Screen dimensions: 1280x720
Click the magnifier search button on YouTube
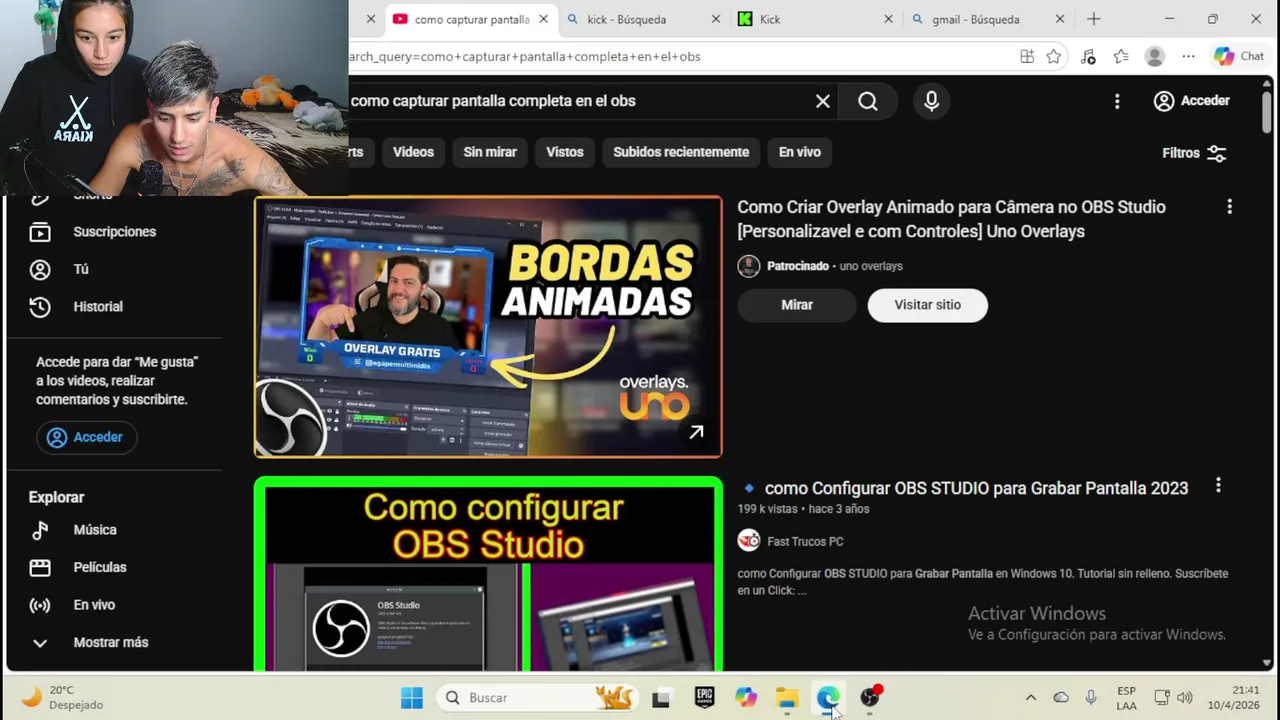[x=868, y=101]
